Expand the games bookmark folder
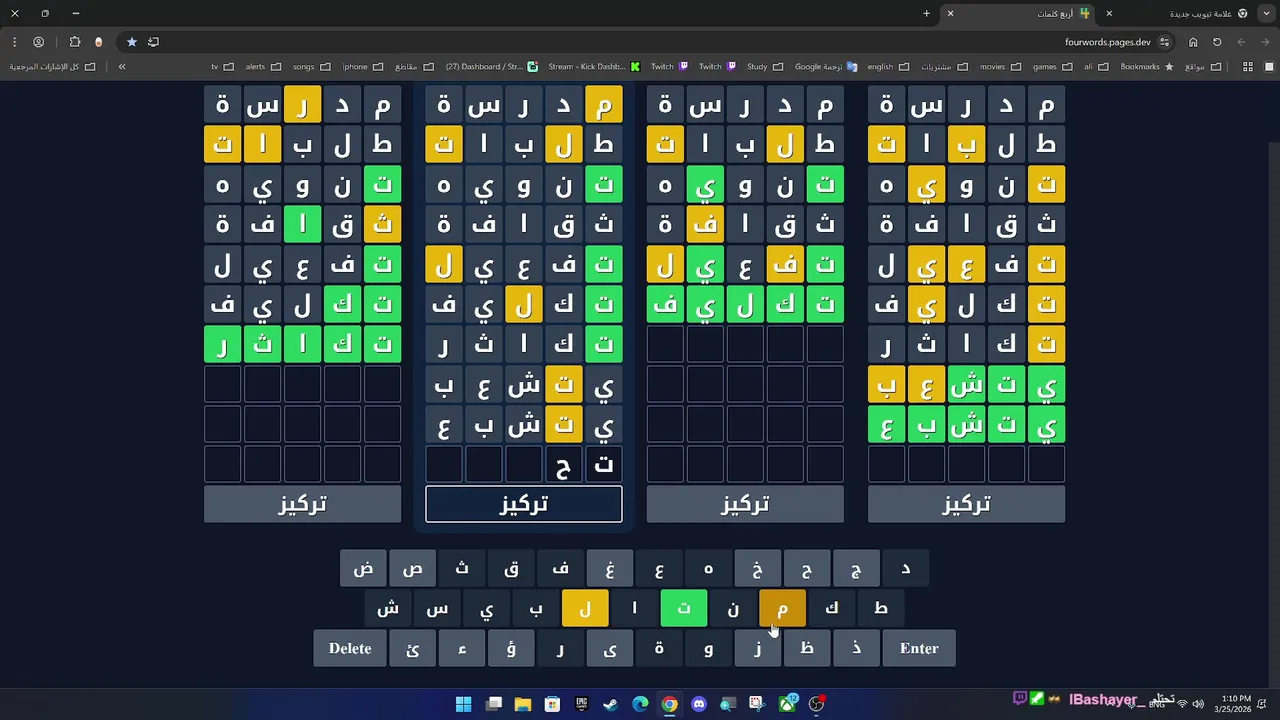The height and width of the screenshot is (720, 1280). 1053,67
